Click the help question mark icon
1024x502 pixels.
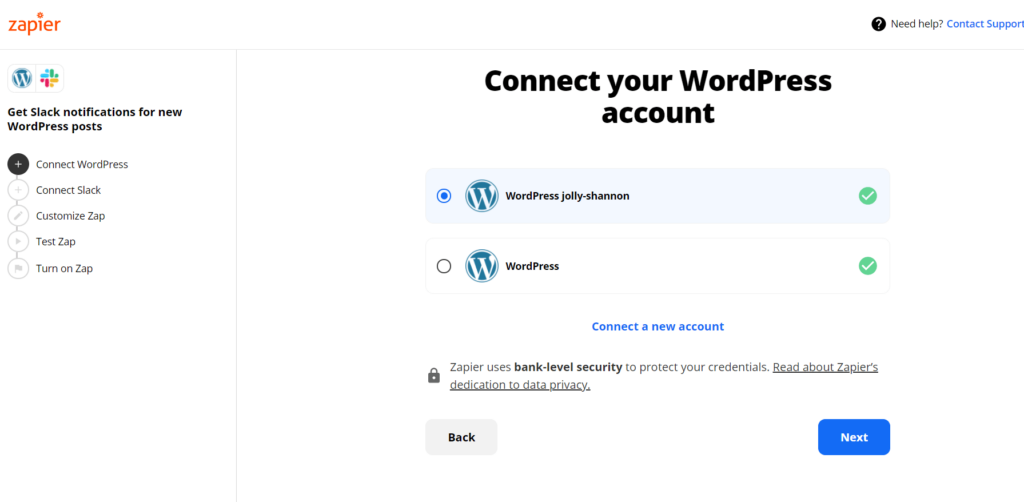coord(878,24)
